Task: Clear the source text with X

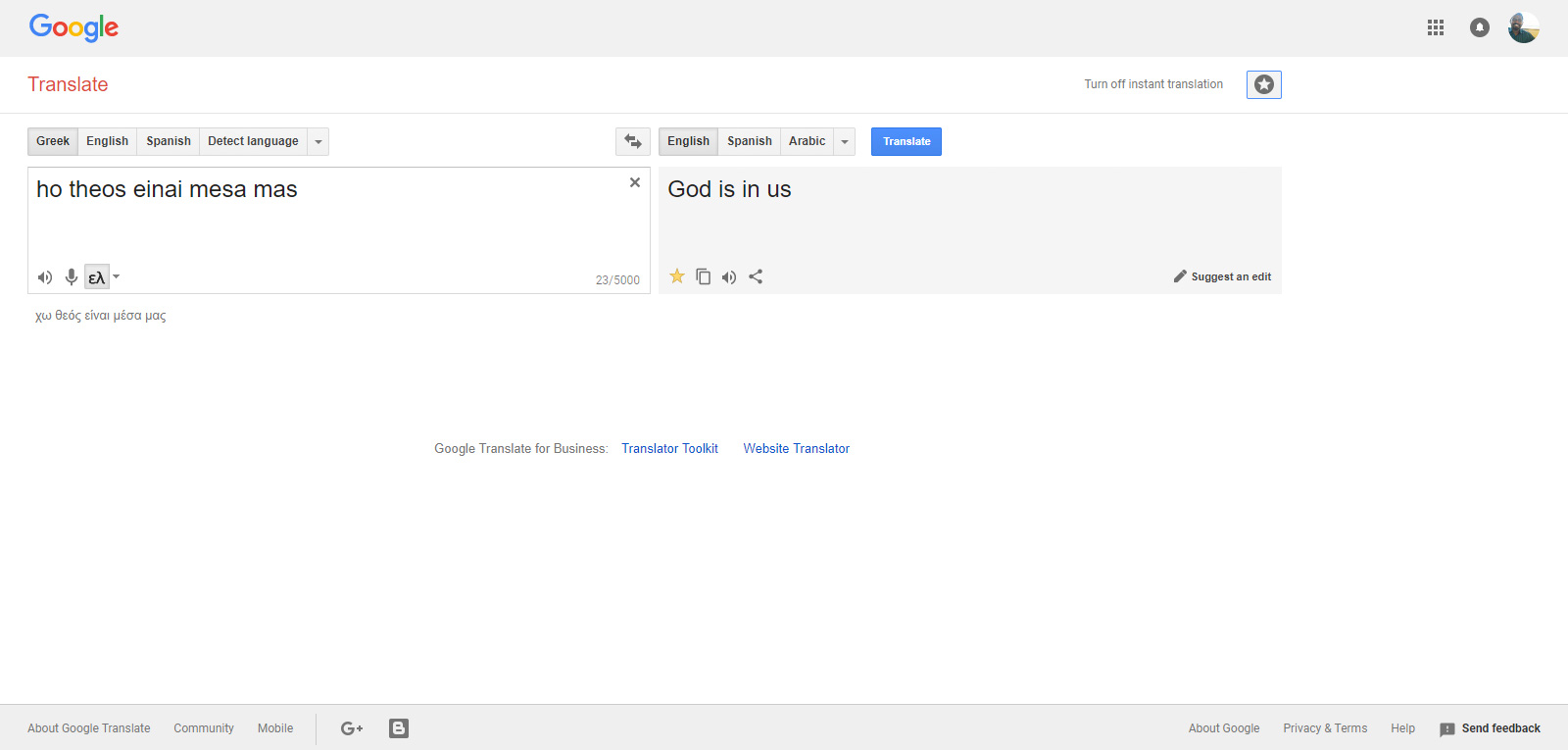Action: pyautogui.click(x=635, y=182)
